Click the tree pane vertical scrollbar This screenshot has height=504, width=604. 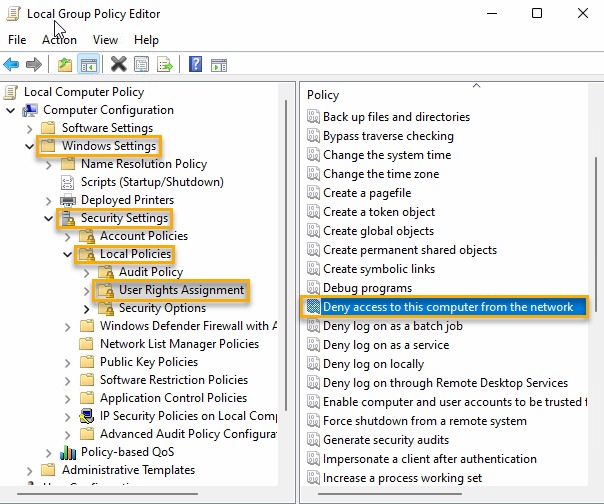286,255
